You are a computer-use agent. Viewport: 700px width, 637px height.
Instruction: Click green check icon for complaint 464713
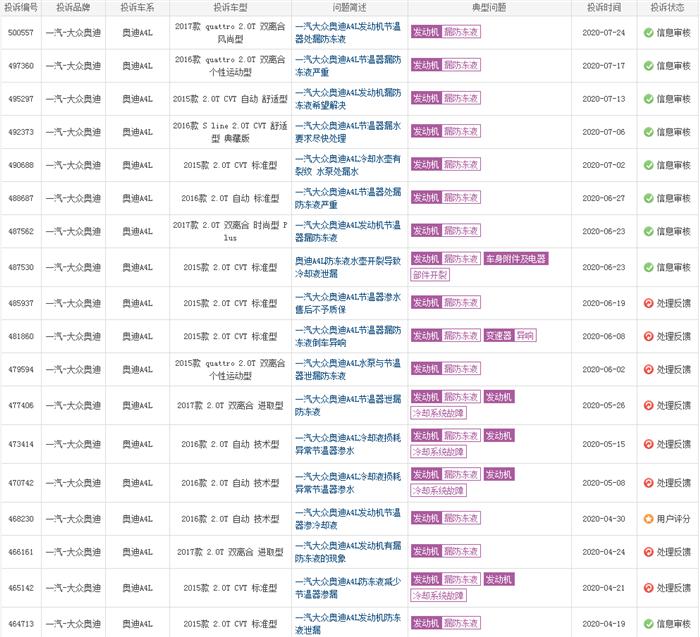click(x=648, y=624)
